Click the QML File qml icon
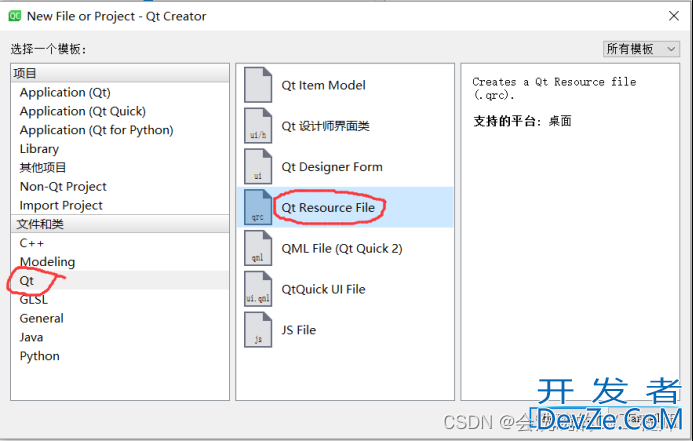 [258, 248]
